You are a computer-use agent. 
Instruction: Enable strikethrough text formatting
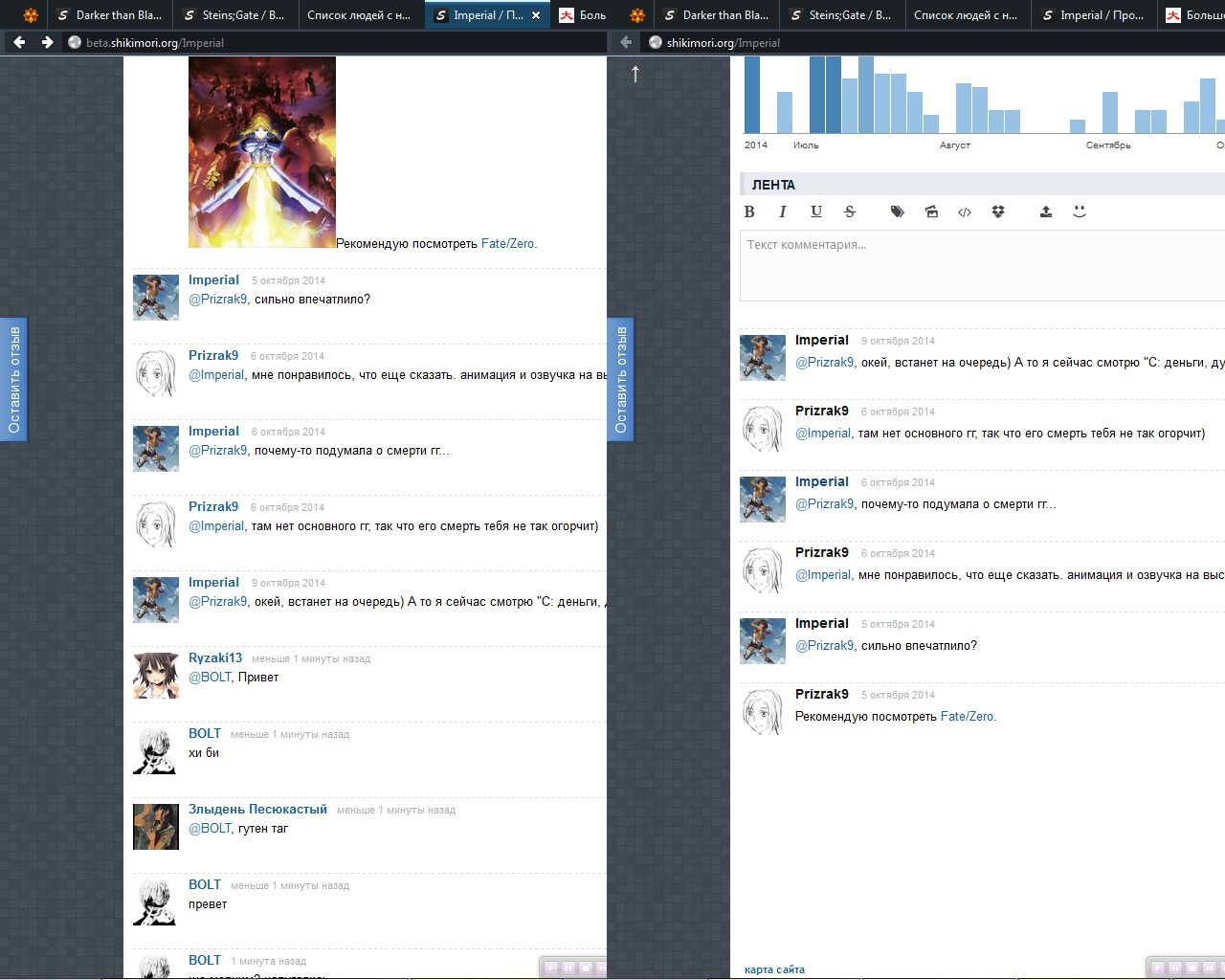[850, 212]
